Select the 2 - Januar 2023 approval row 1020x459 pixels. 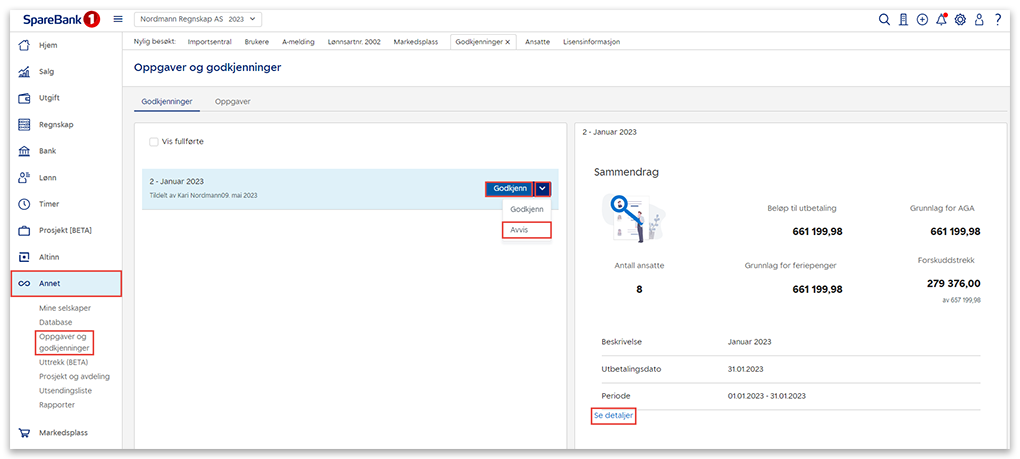(x=300, y=188)
